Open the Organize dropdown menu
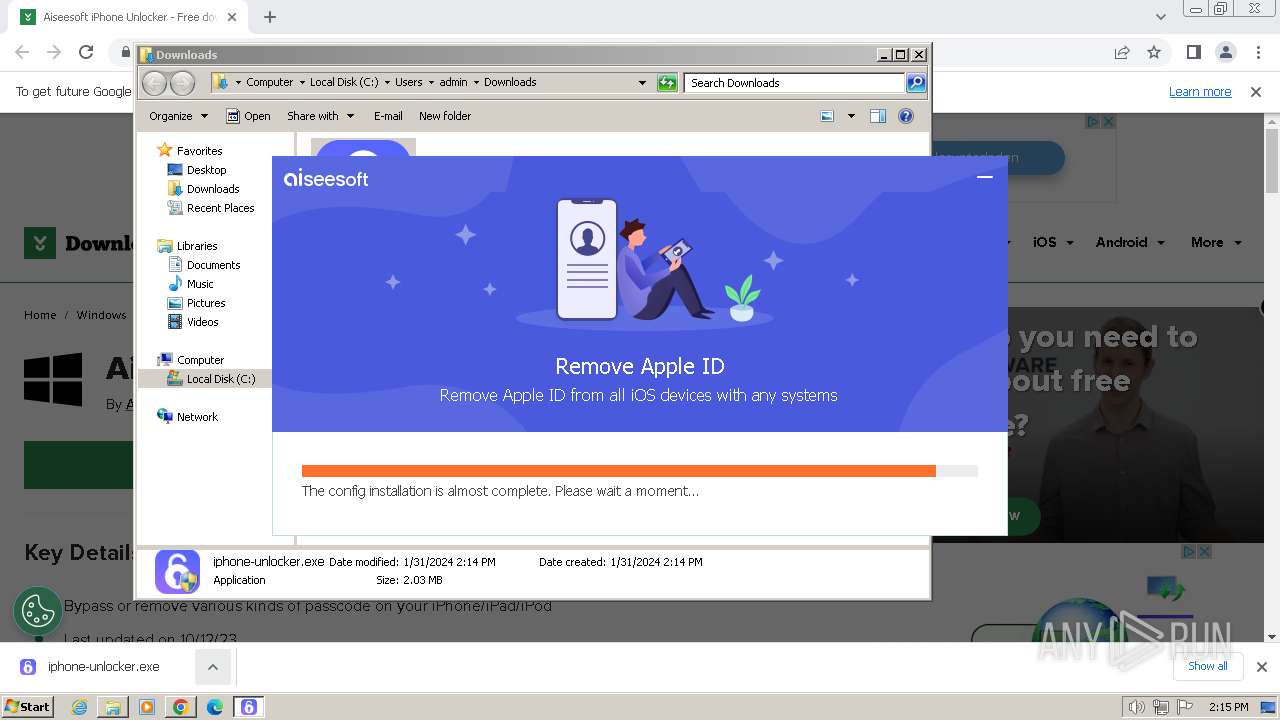The image size is (1280, 720). click(x=178, y=116)
